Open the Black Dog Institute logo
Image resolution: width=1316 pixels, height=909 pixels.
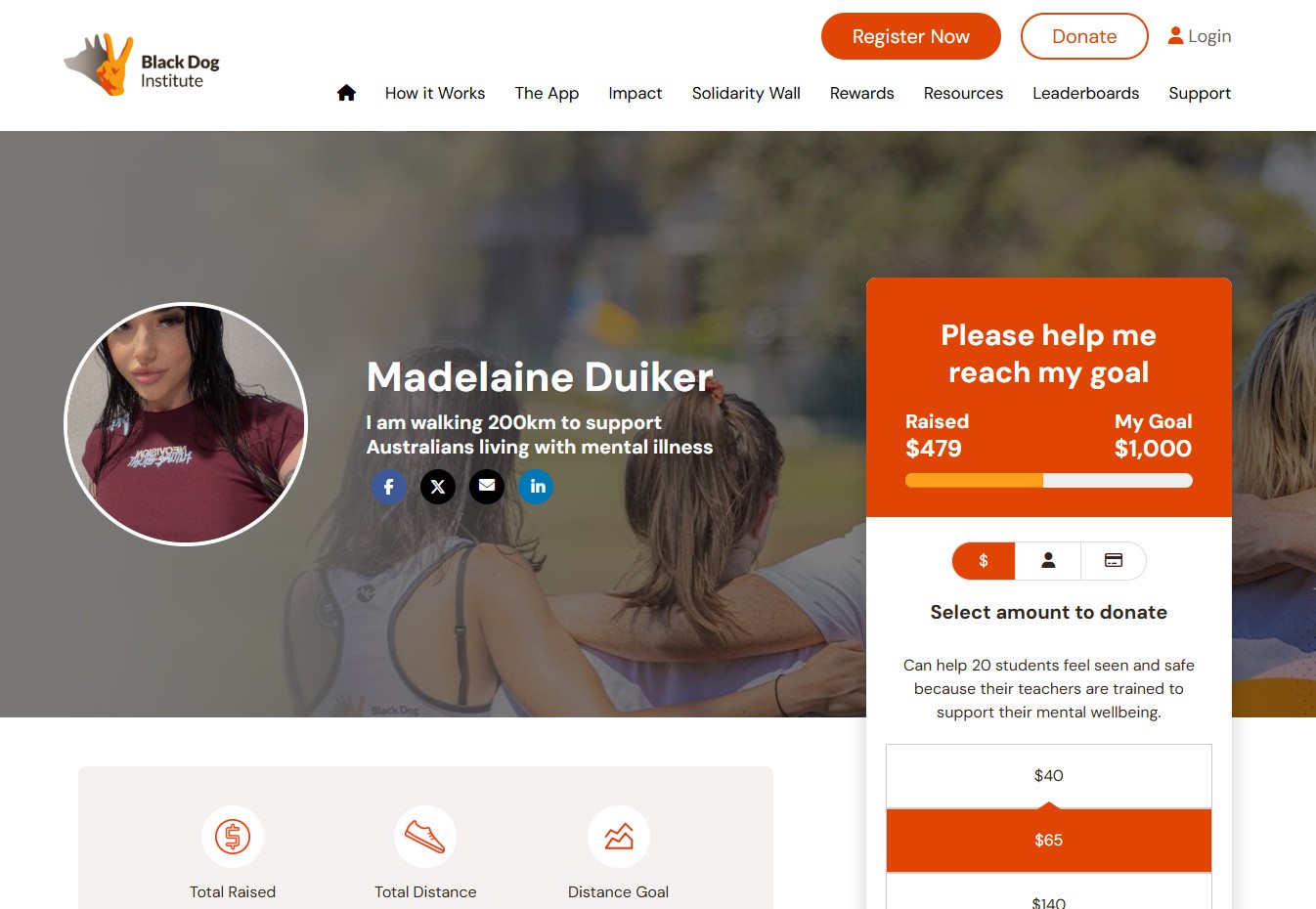[x=142, y=65]
